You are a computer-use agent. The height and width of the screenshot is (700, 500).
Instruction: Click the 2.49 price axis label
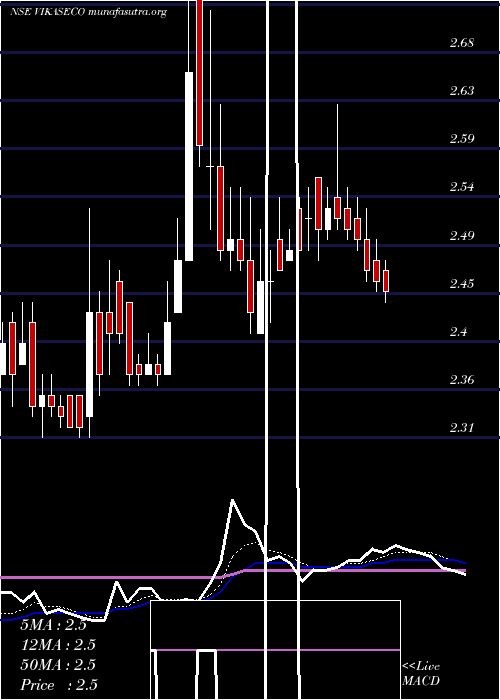pos(462,235)
